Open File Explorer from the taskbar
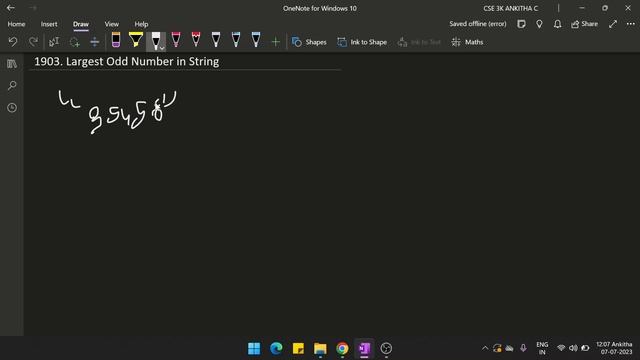640x360 pixels. click(320, 348)
